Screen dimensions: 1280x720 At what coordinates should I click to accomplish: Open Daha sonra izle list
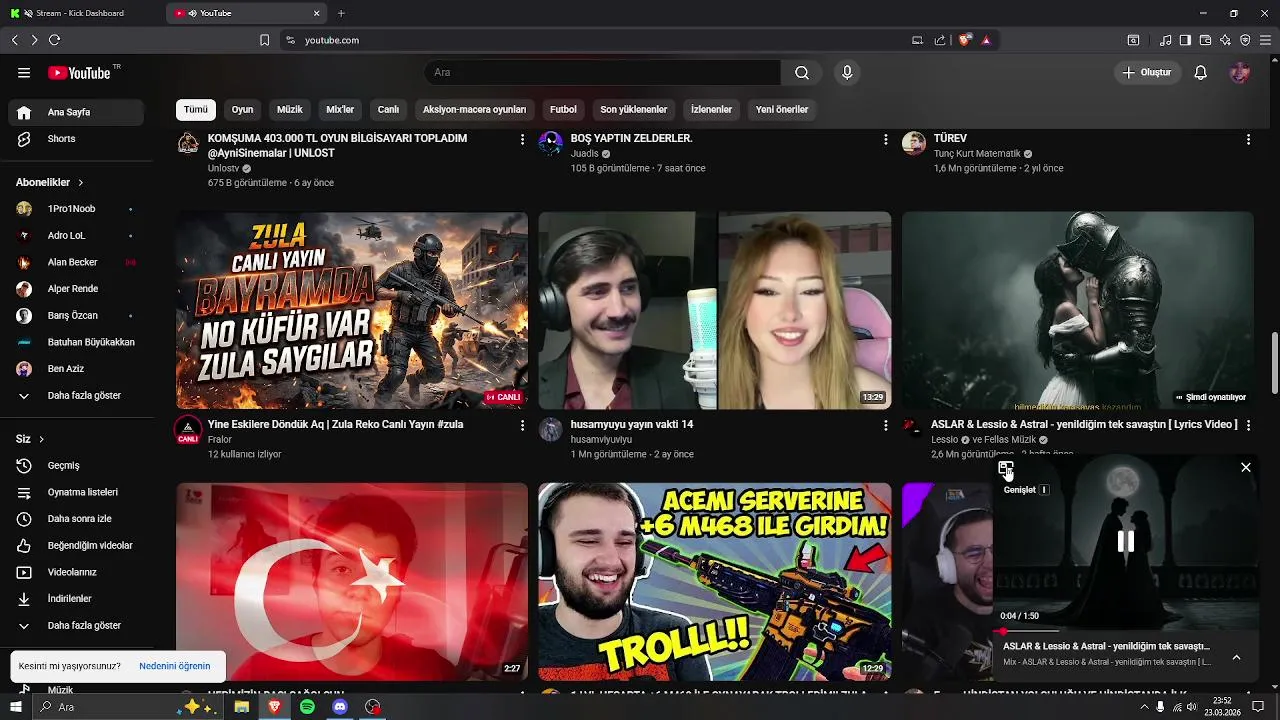pos(76,519)
